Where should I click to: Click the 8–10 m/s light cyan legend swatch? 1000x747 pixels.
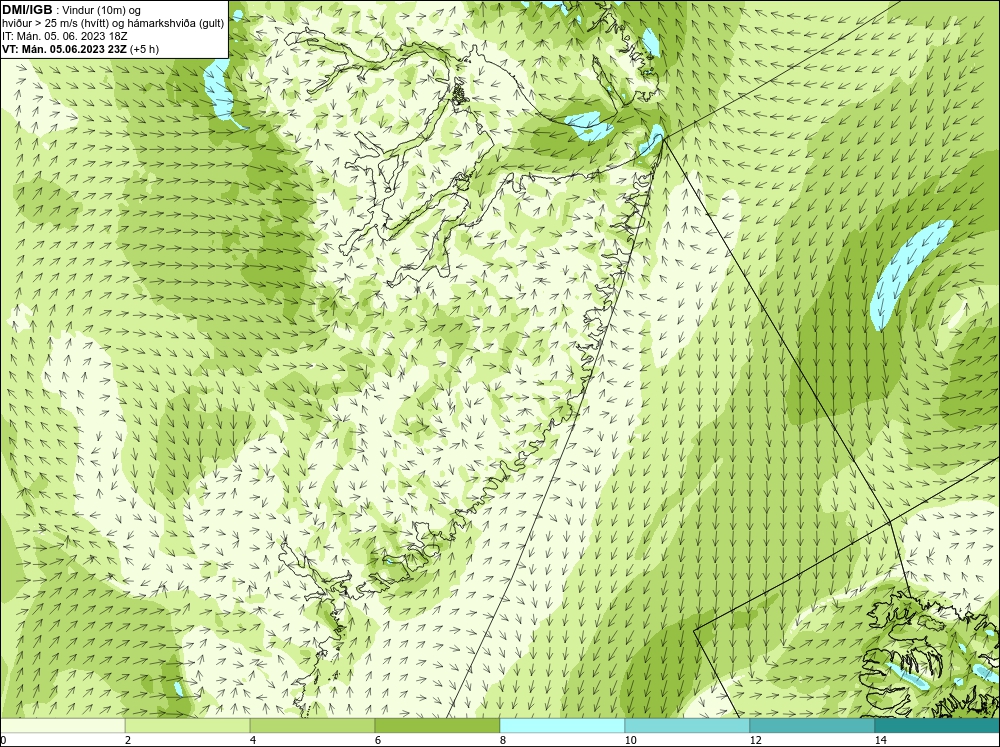click(562, 726)
